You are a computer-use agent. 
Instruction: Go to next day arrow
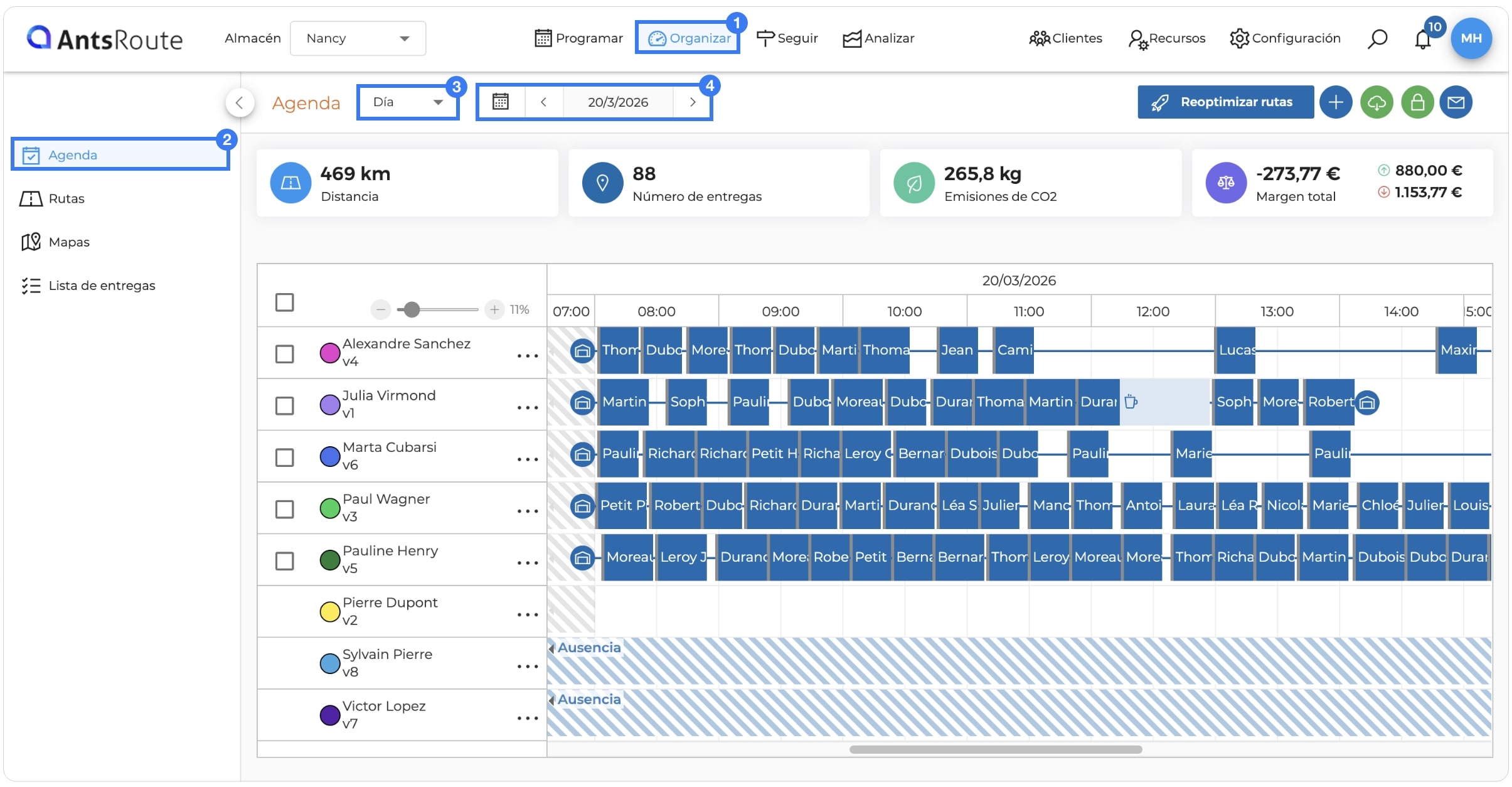tap(692, 102)
